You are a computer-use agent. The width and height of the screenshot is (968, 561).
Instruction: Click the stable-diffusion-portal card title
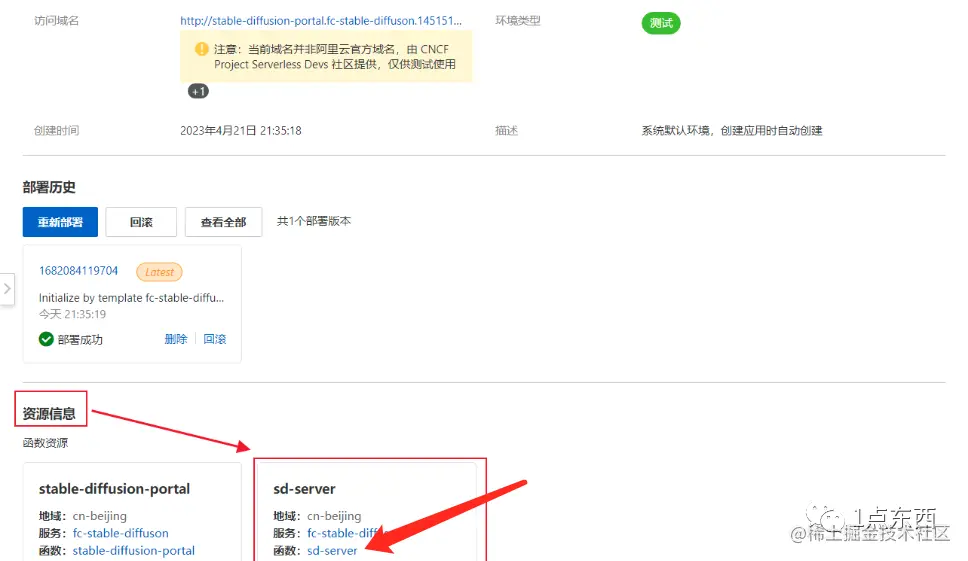114,489
